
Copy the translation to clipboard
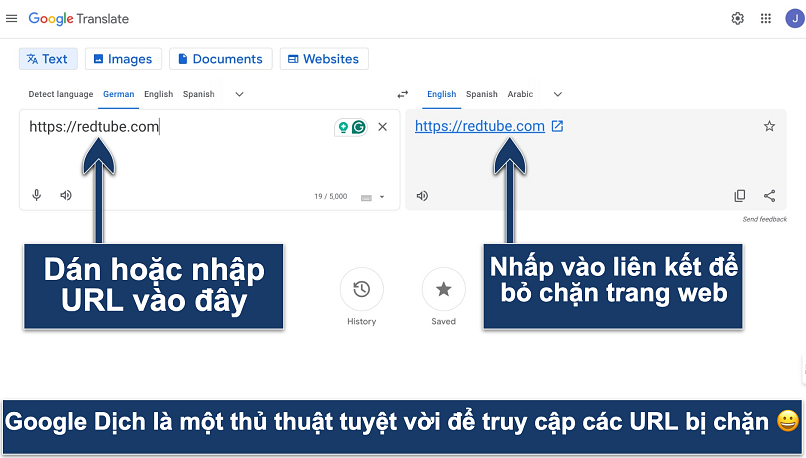(740, 196)
